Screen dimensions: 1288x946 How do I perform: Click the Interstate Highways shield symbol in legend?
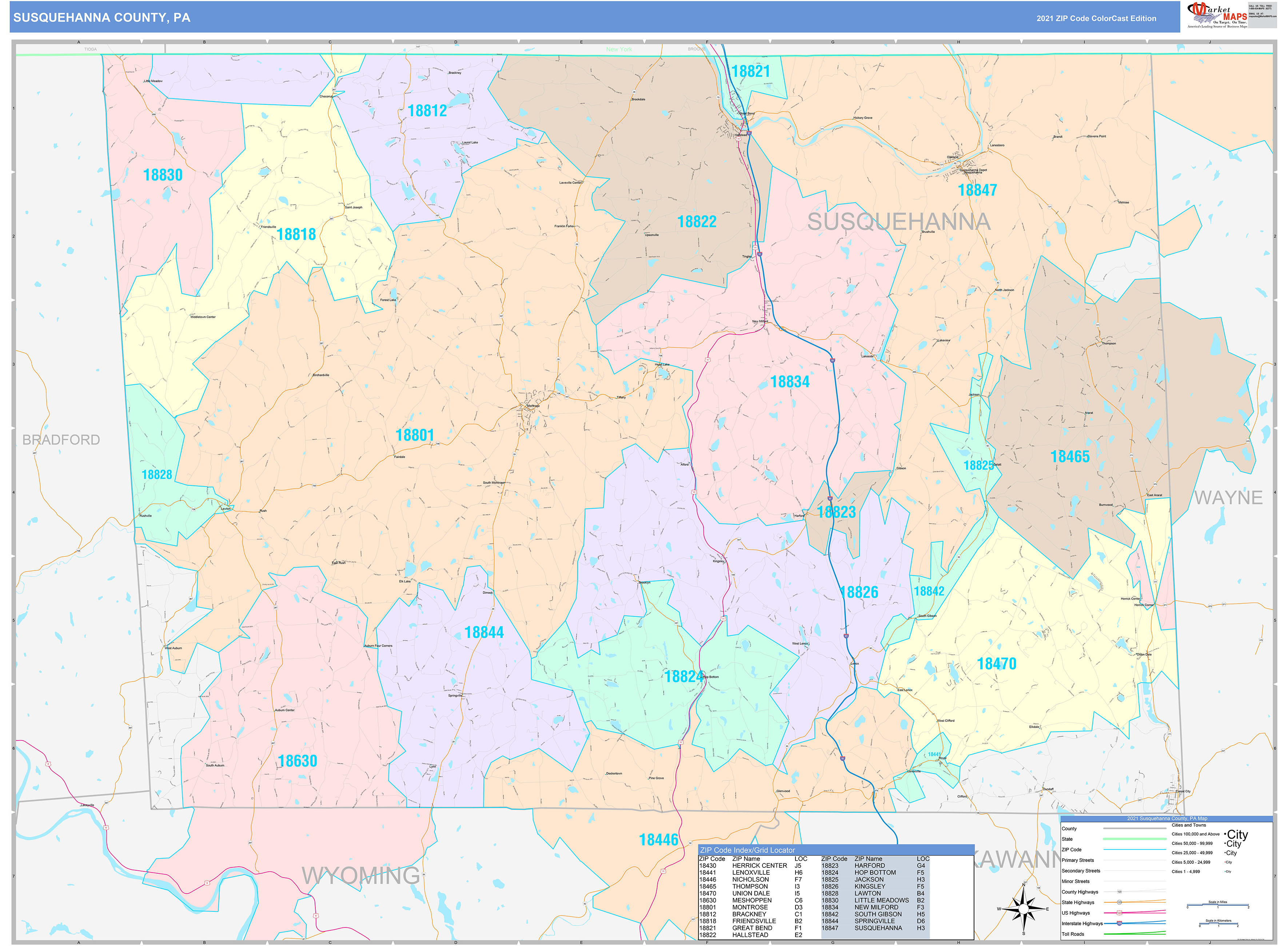click(x=1119, y=923)
